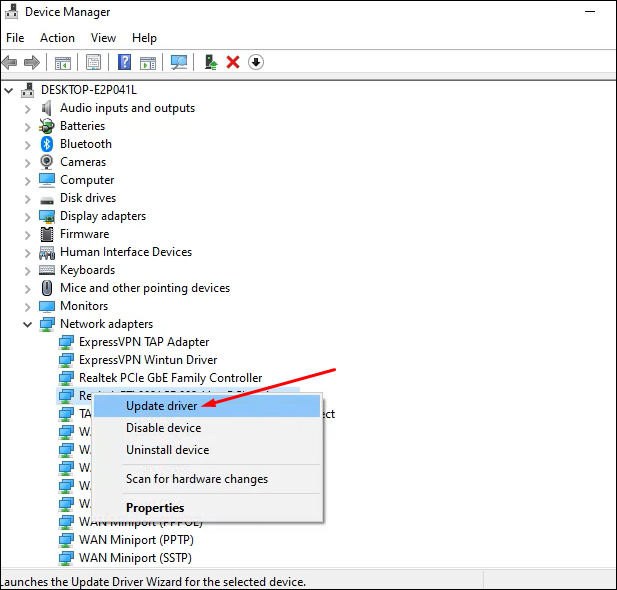Expand the Disk drives category arrow
The image size is (617, 590).
[28, 199]
